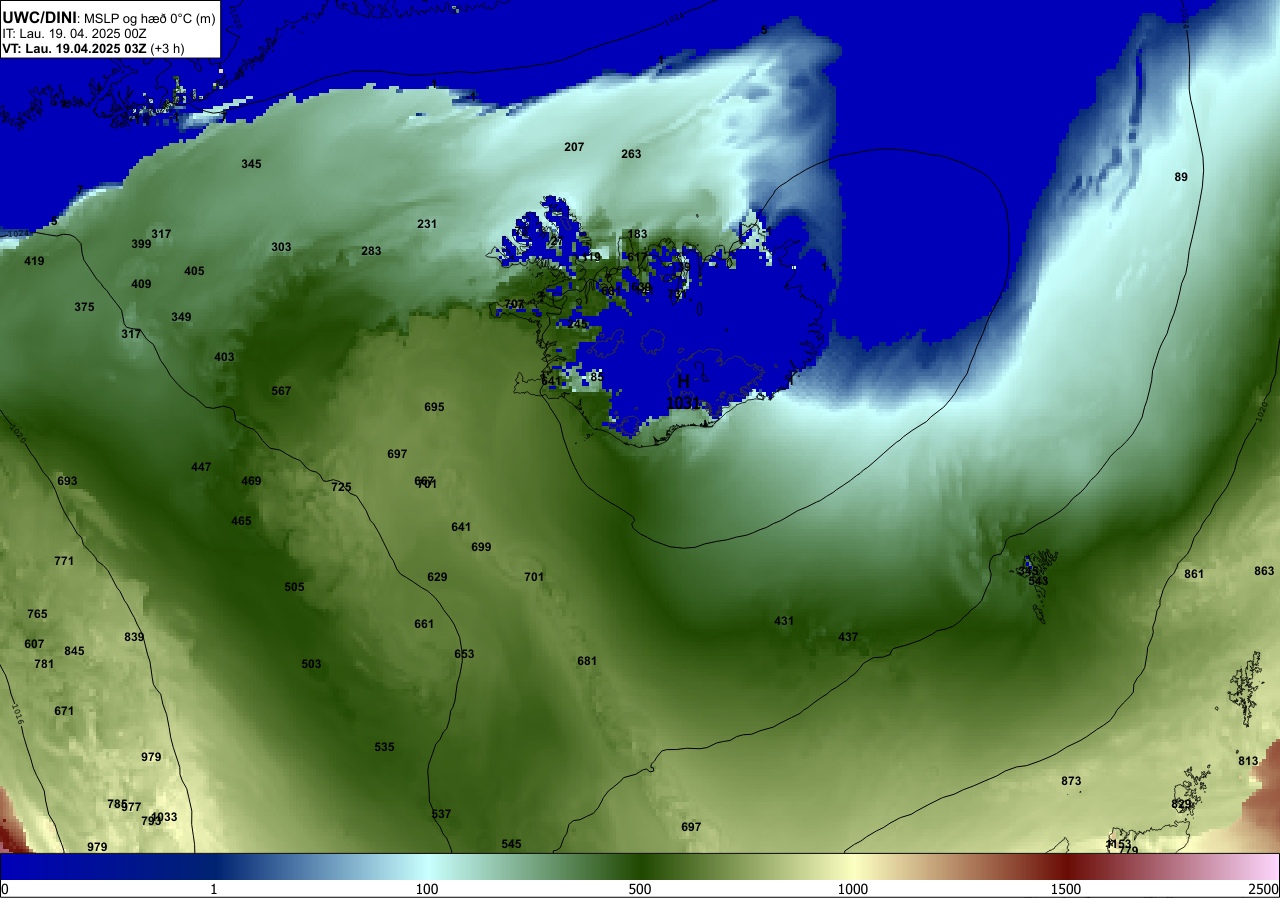This screenshot has height=898, width=1280.
Task: Click the height value 409
Action: (141, 284)
